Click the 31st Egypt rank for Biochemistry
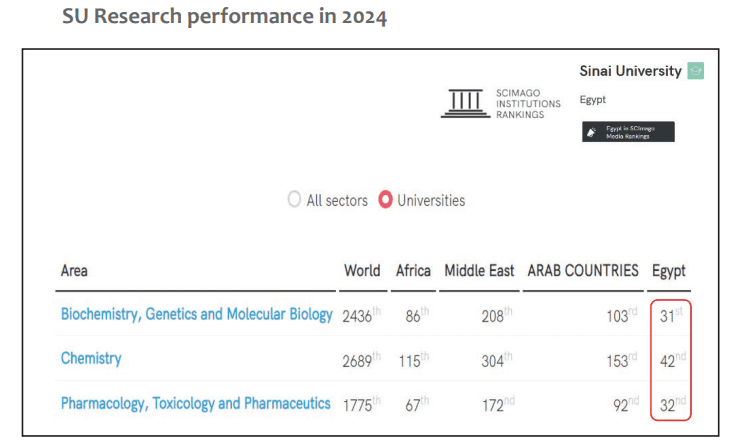This screenshot has width=738, height=445. (671, 315)
